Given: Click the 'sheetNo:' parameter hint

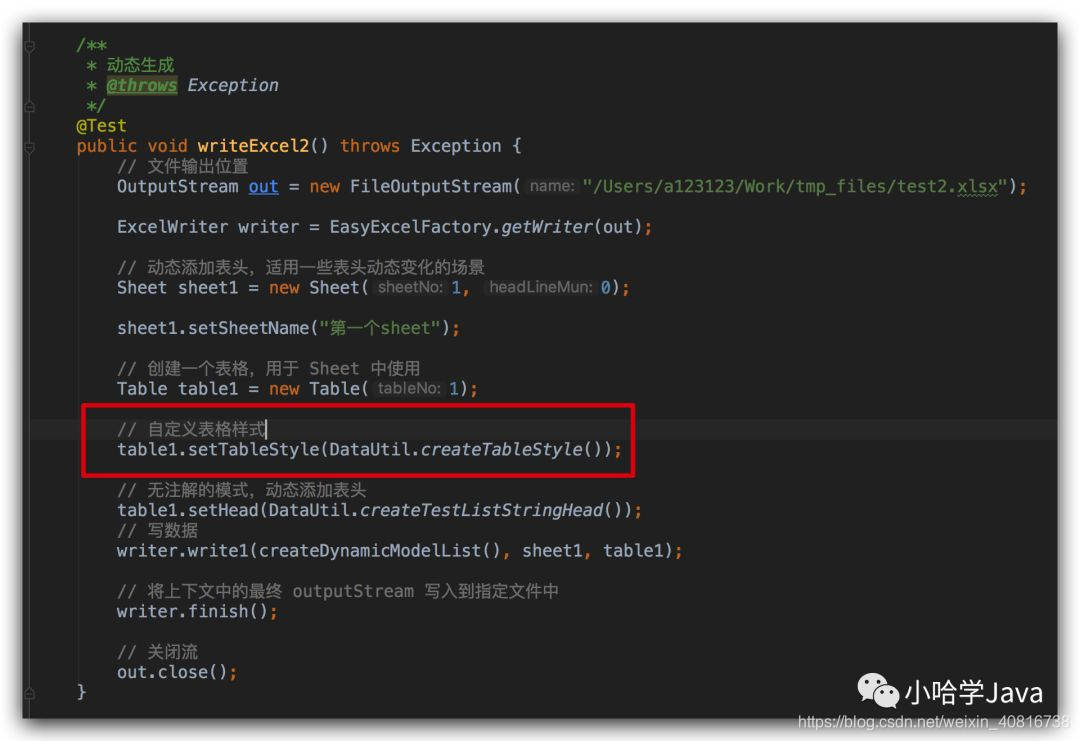Looking at the screenshot, I should point(410,288).
